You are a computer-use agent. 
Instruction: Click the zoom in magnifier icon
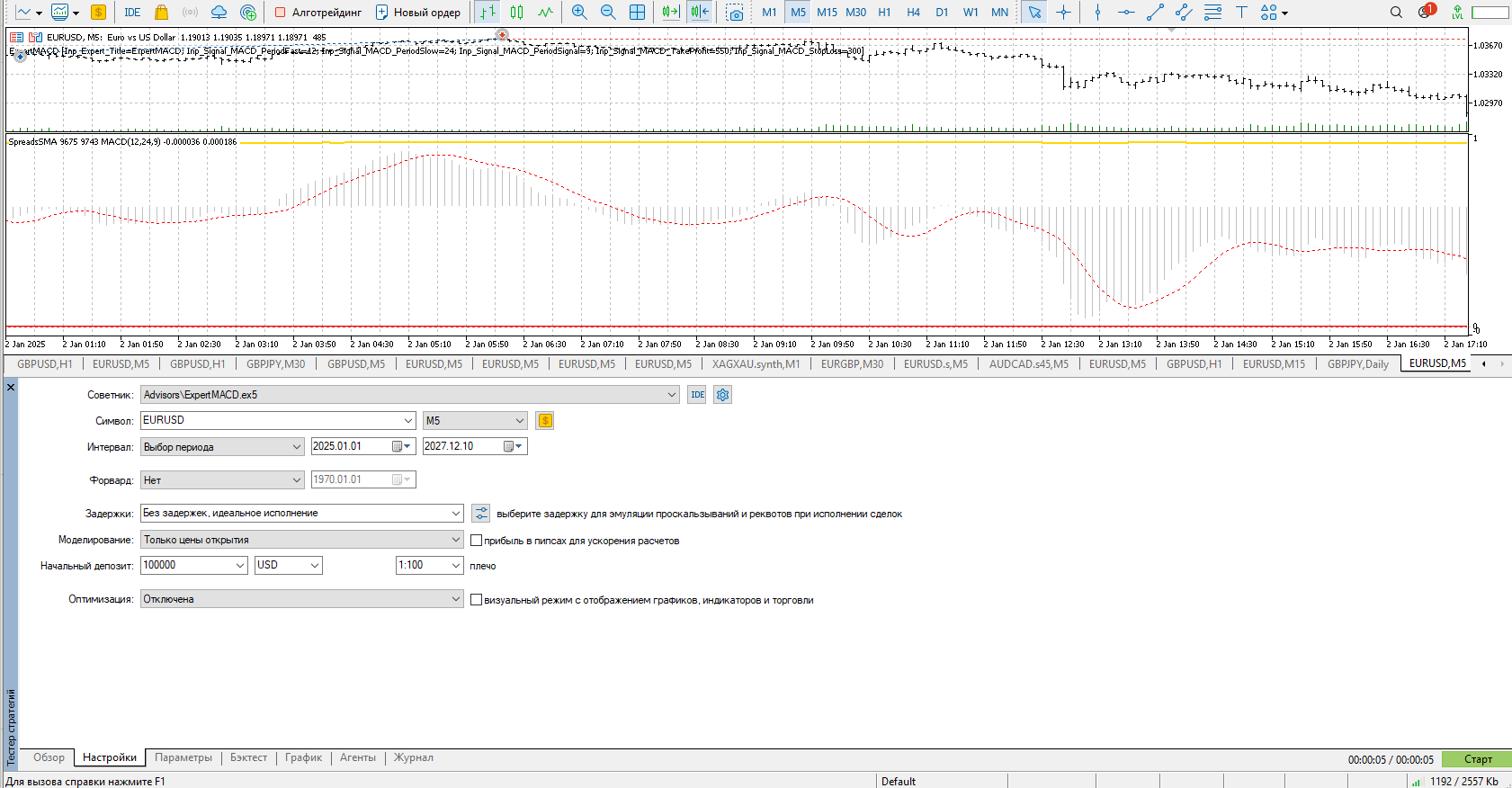(x=579, y=13)
